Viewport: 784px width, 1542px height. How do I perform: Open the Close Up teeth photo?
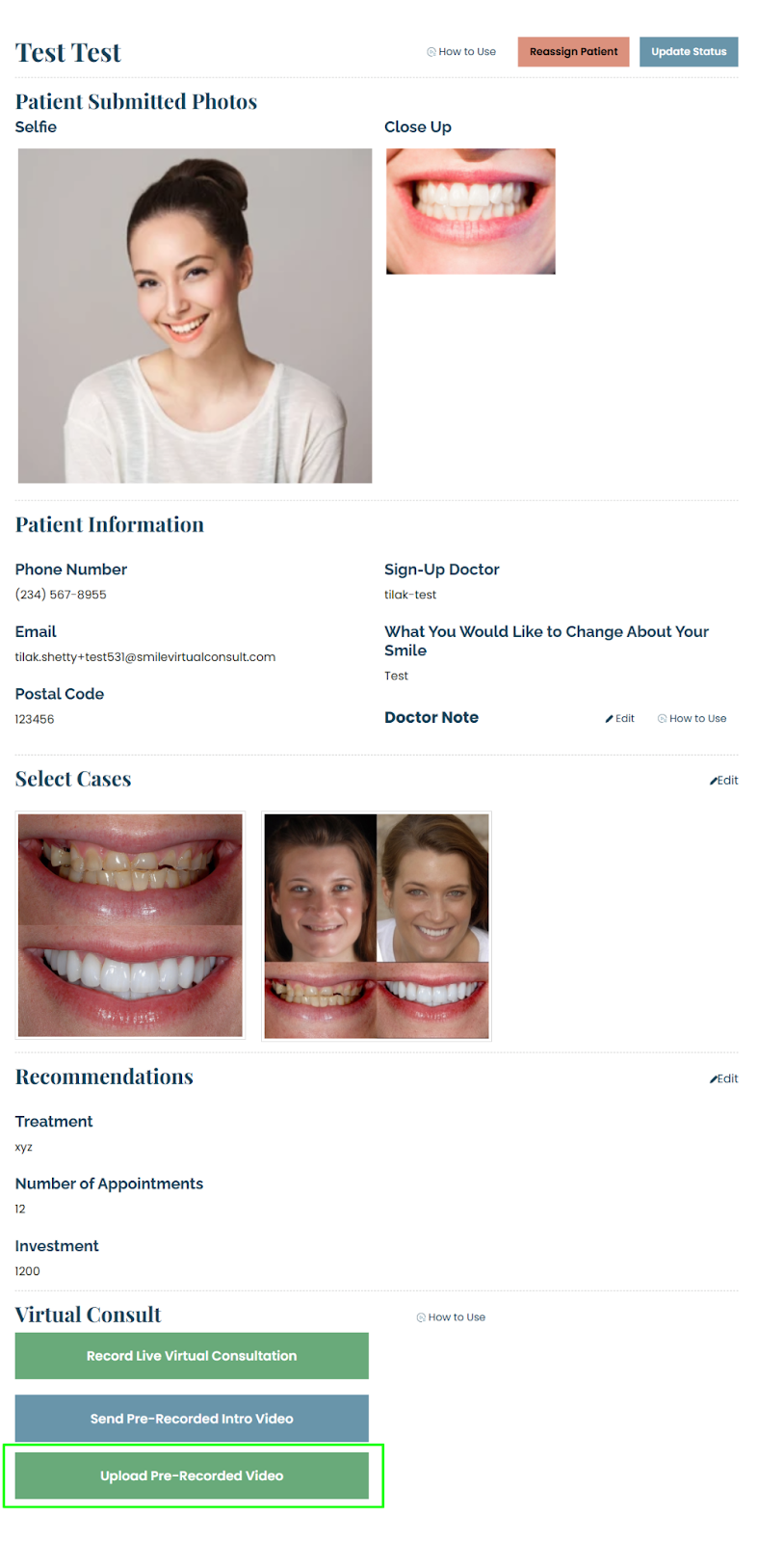(471, 211)
